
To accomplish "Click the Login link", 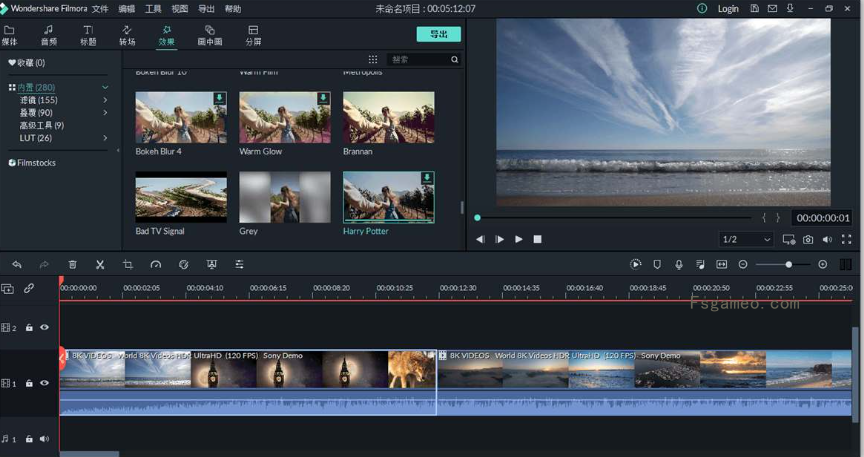I will coord(728,9).
